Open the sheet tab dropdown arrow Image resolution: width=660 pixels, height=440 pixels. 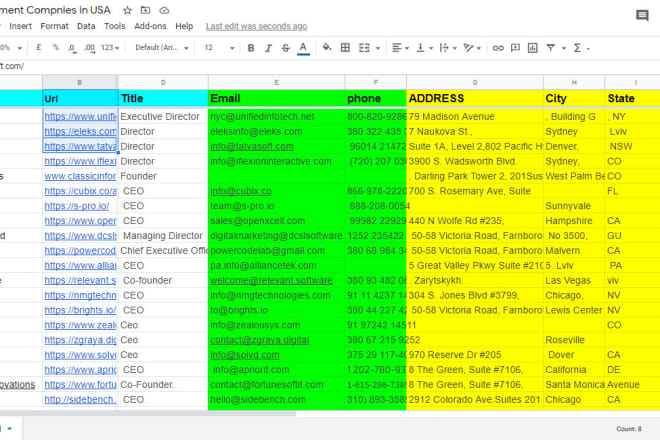coord(9,429)
